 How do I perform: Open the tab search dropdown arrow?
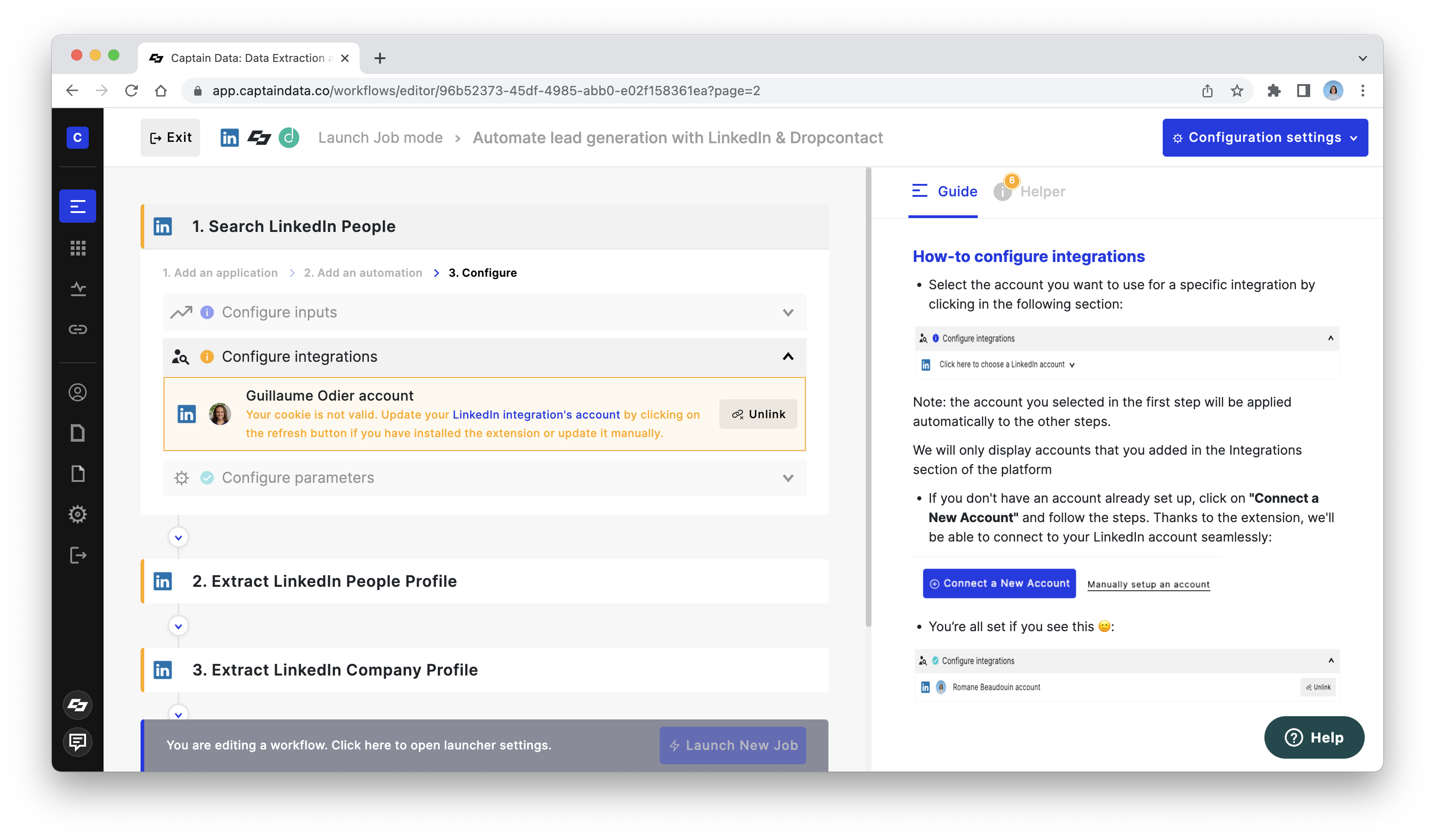click(x=1362, y=58)
